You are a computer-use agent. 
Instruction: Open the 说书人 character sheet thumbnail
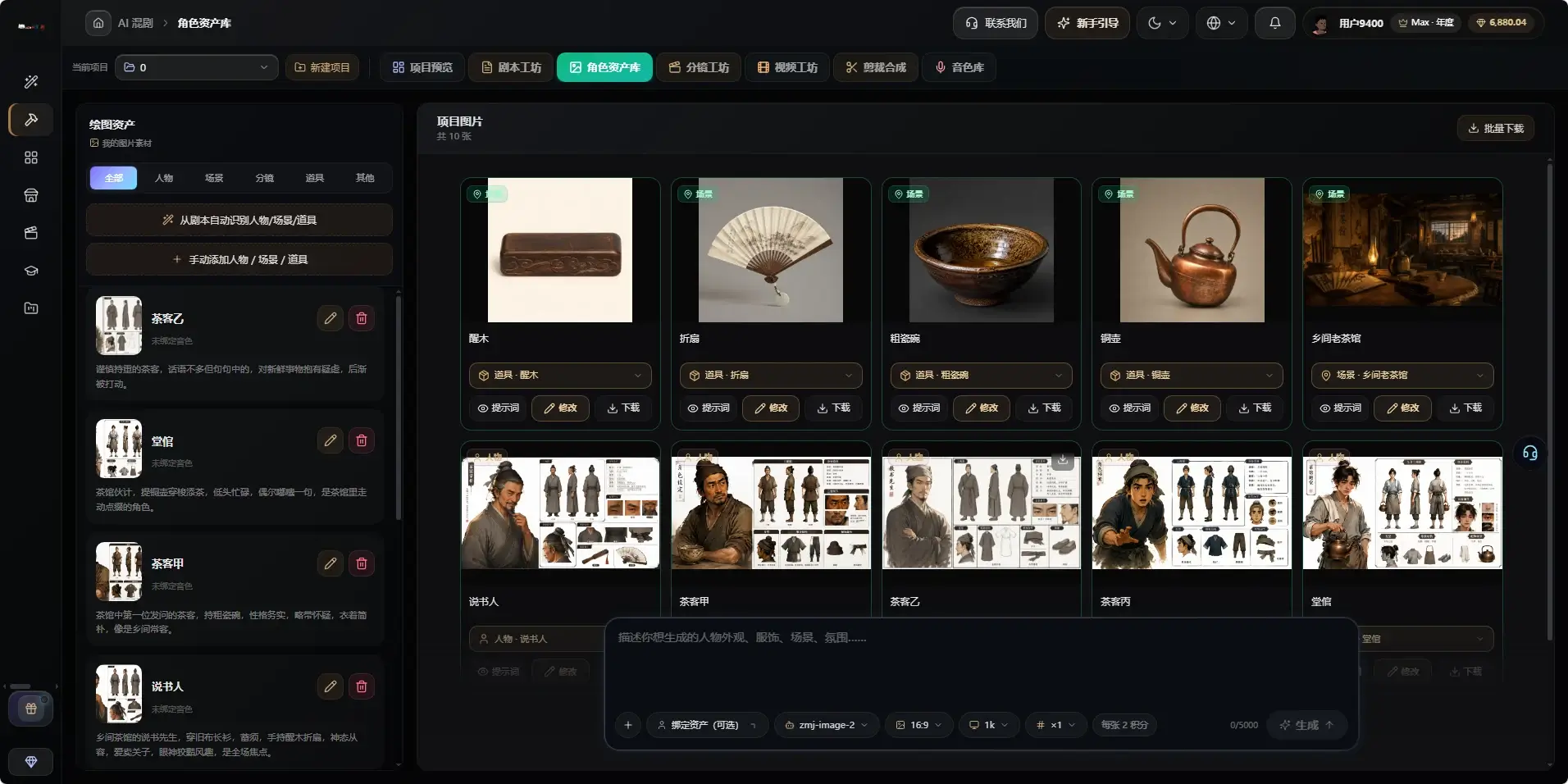560,513
